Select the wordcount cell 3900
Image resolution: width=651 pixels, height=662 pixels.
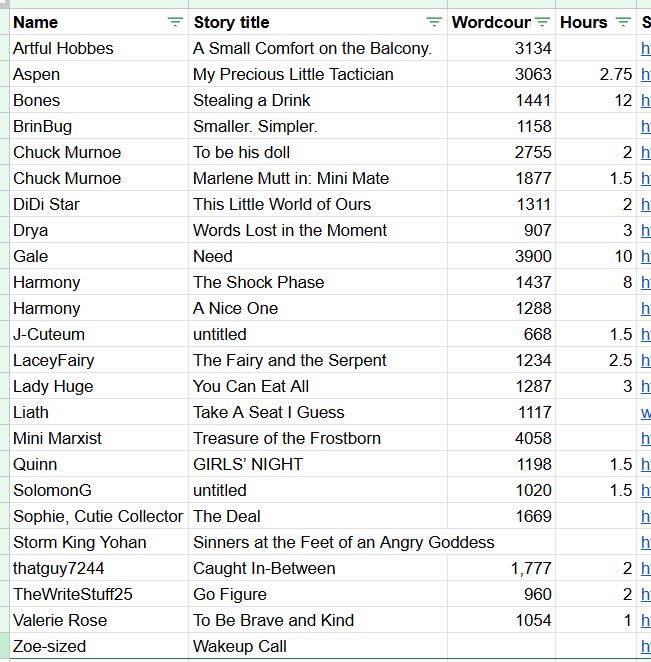click(x=501, y=256)
